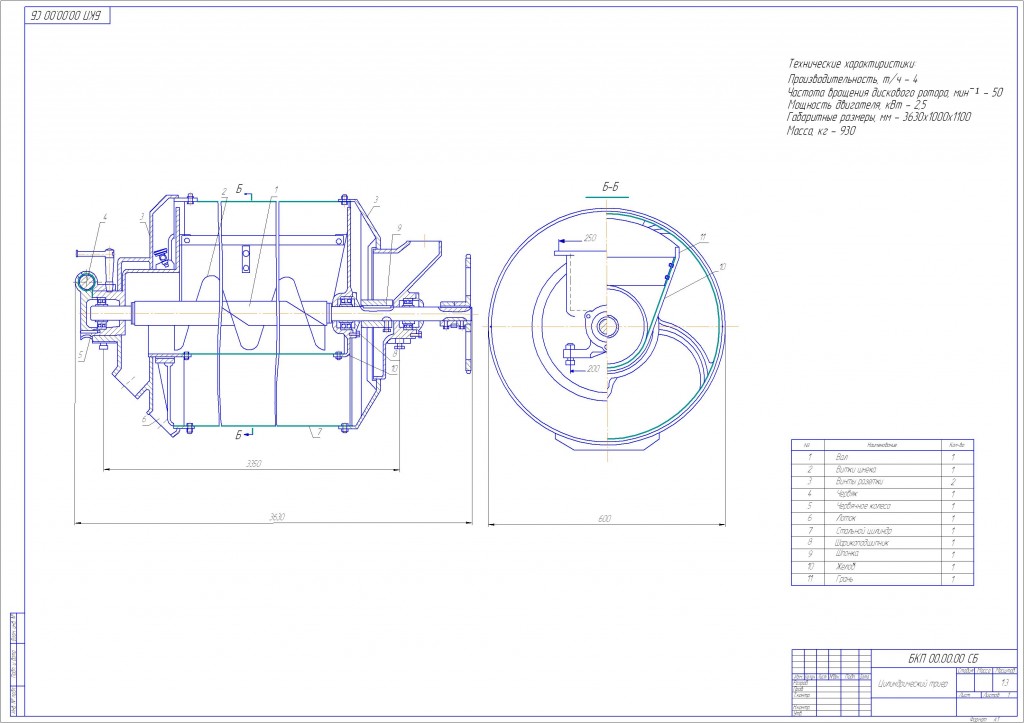Click callout number 11 in section view
Viewport: 1024px width, 723px height.
(703, 238)
